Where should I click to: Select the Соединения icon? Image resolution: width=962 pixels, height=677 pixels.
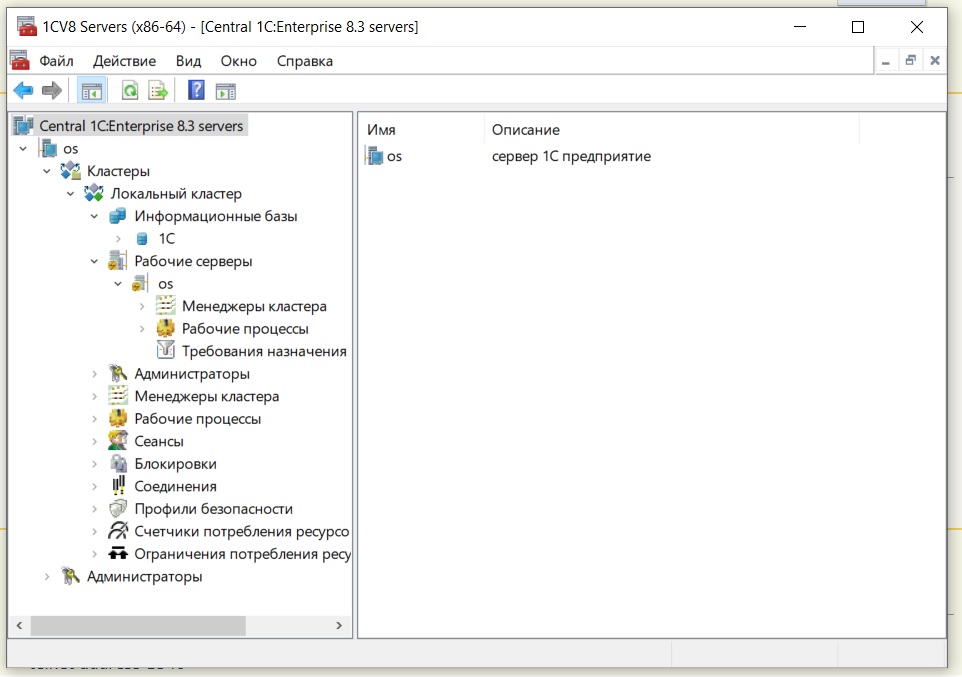click(x=118, y=486)
